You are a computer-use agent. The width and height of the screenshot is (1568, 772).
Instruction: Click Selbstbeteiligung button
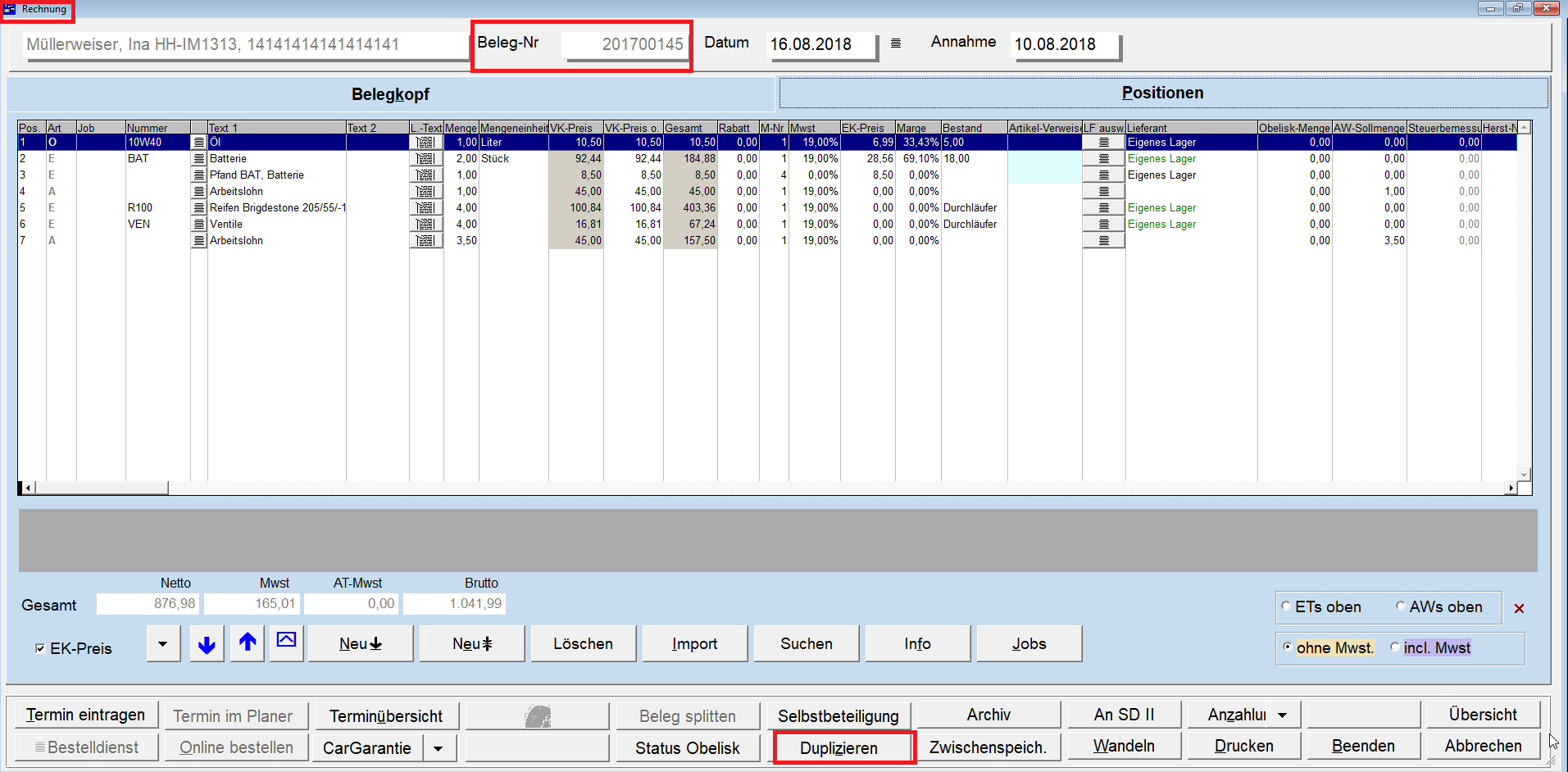pos(839,715)
